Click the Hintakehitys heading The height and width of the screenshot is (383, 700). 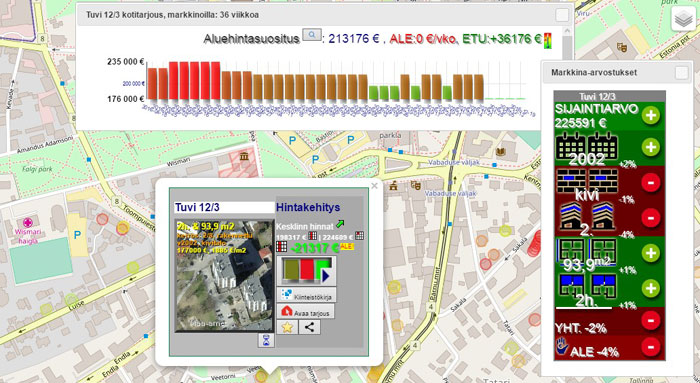click(308, 208)
